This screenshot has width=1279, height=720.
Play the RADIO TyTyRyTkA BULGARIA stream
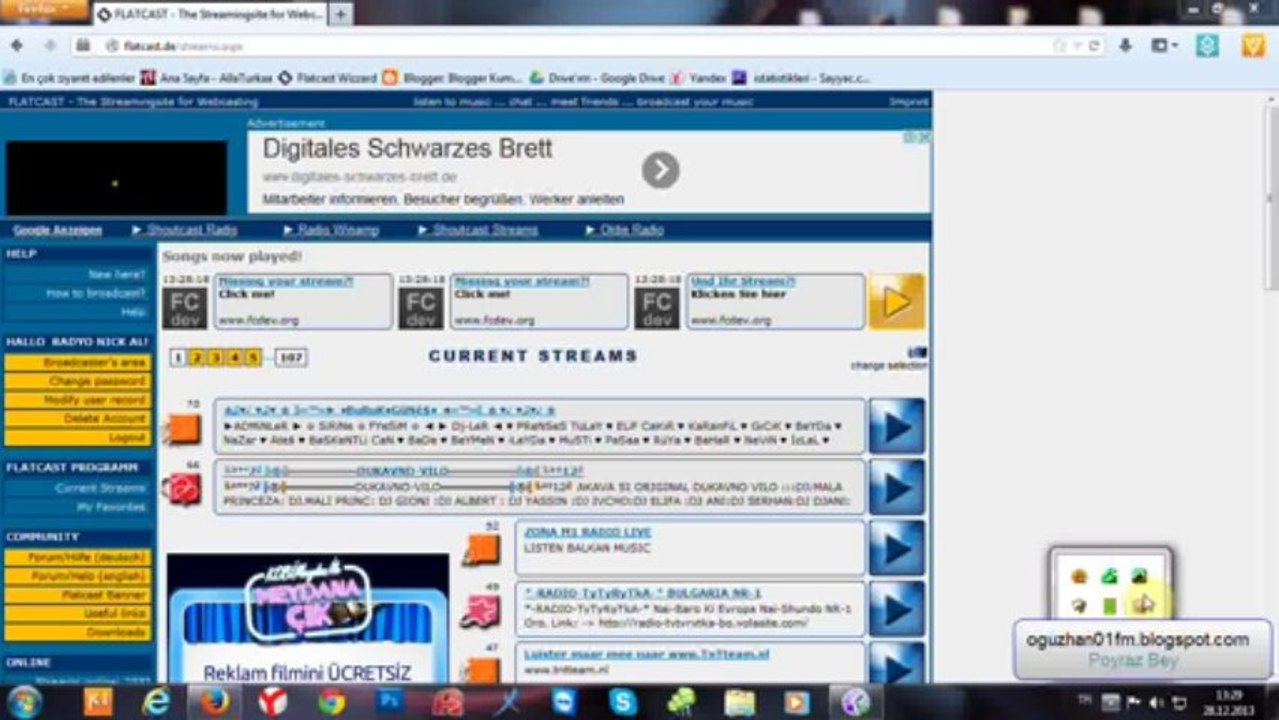pyautogui.click(x=896, y=609)
